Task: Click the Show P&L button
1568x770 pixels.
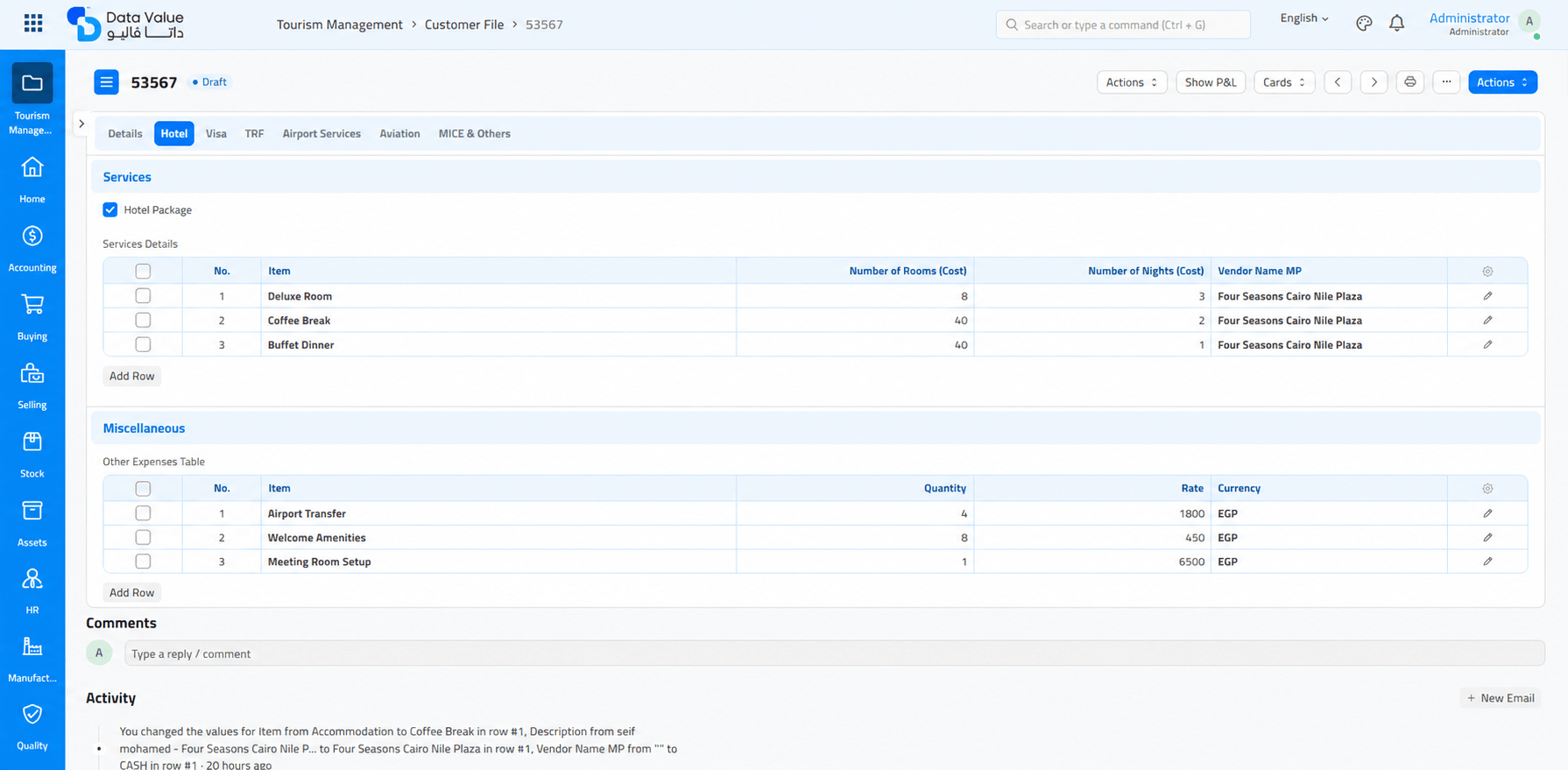Action: pyautogui.click(x=1211, y=82)
